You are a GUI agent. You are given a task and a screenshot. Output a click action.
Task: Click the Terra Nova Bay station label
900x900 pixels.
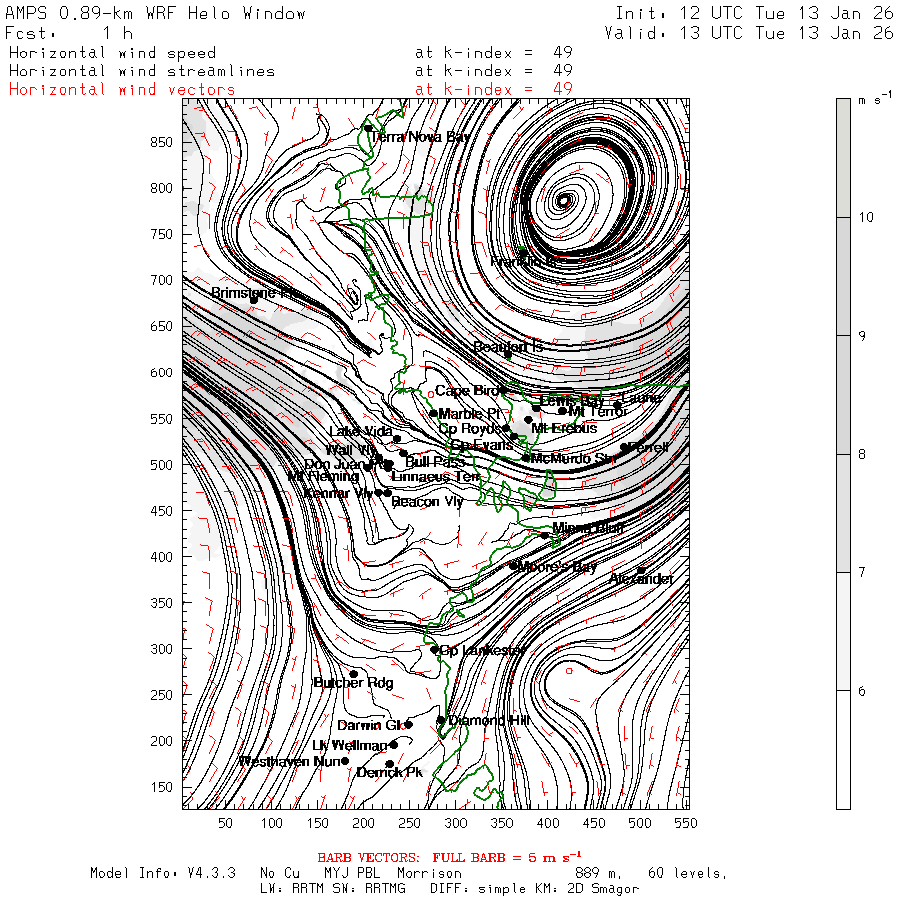[x=420, y=137]
